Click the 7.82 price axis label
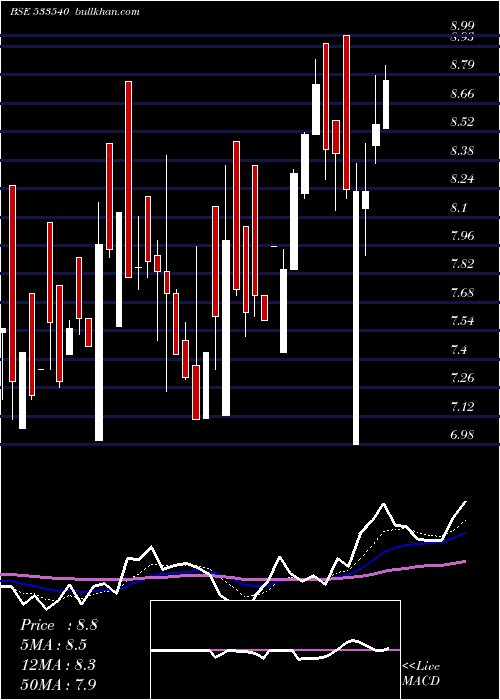Screen dimensions: 500x700 (462, 264)
